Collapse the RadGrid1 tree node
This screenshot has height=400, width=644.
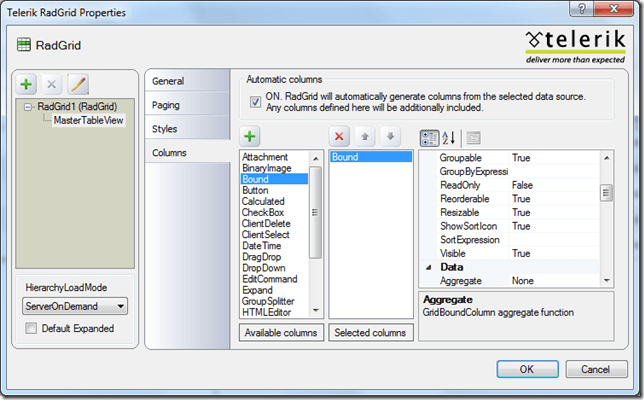pos(28,107)
